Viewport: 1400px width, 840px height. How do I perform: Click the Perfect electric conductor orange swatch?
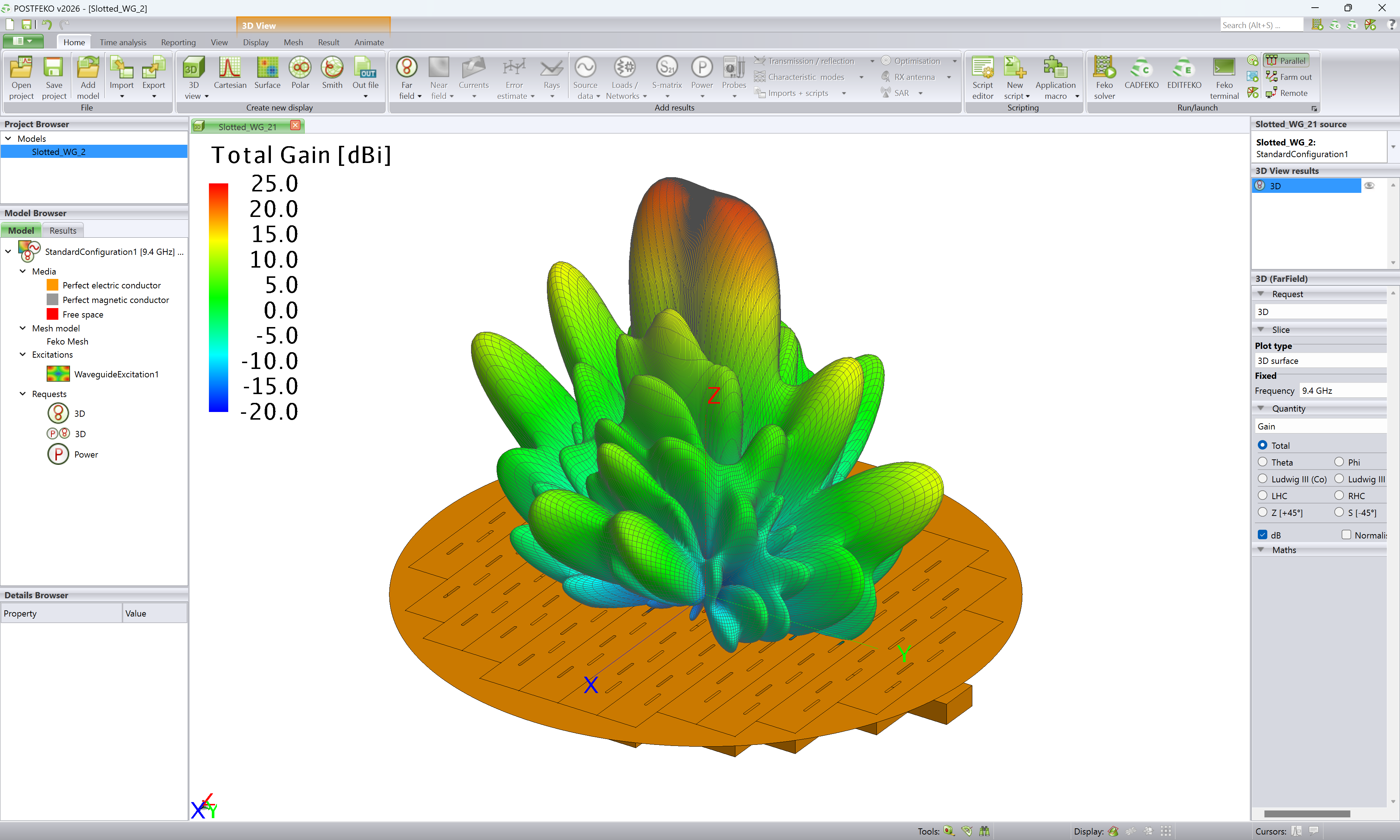point(52,285)
